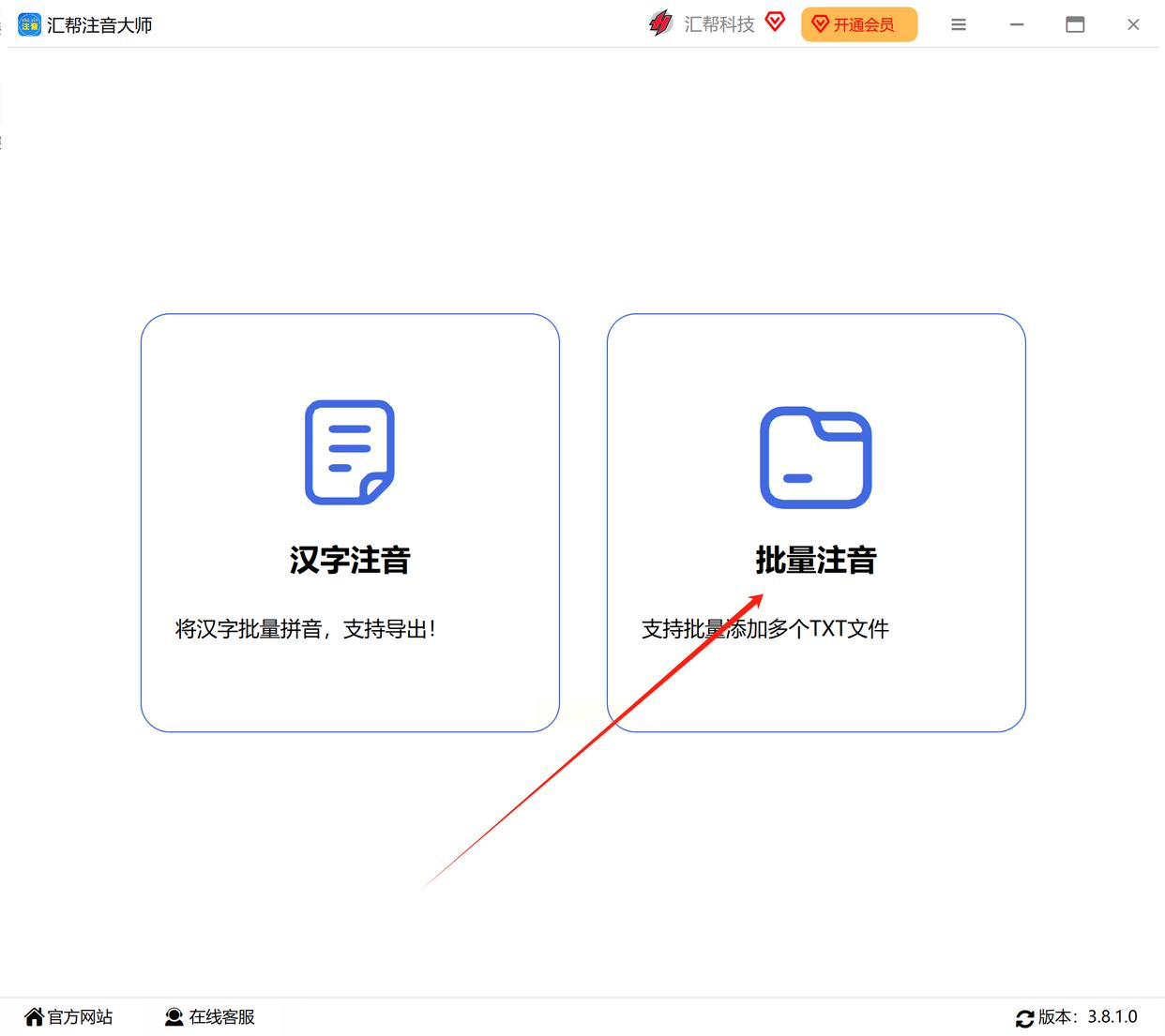The image size is (1165, 1036).
Task: Click the refresh icon next to 版本
Action: 1024,1018
